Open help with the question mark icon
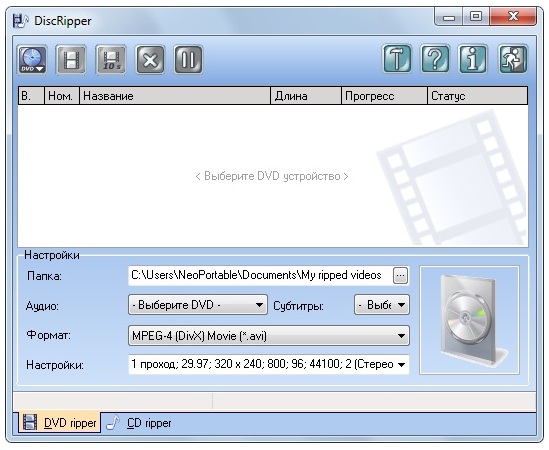 point(435,59)
